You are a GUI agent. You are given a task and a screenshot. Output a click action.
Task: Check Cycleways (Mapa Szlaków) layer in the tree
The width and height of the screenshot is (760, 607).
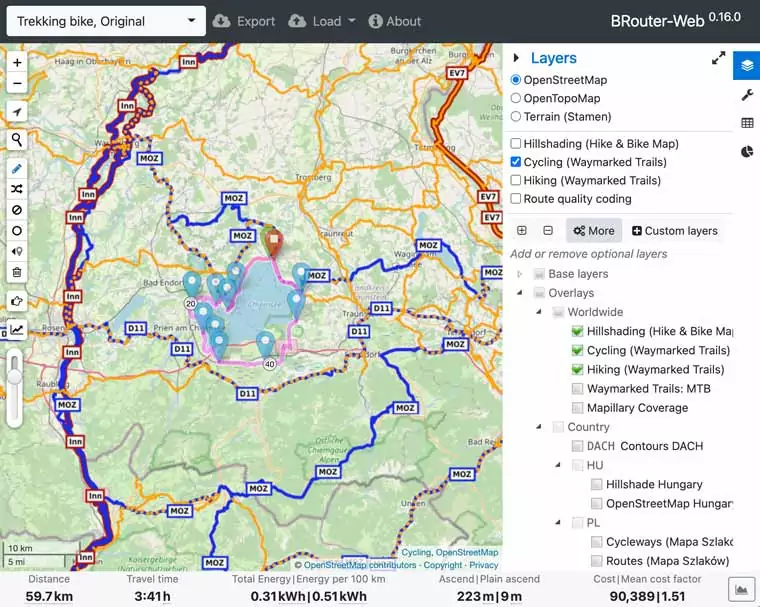(596, 542)
